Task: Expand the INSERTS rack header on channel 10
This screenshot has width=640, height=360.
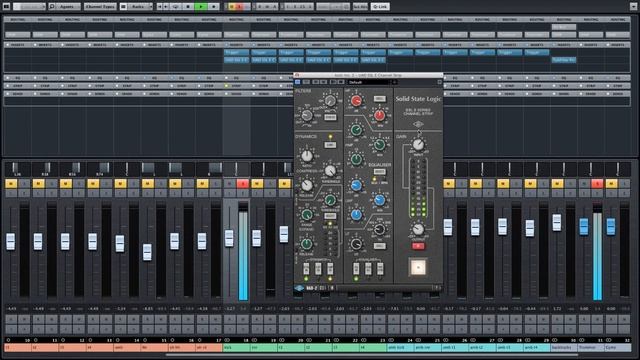Action: 17,45
